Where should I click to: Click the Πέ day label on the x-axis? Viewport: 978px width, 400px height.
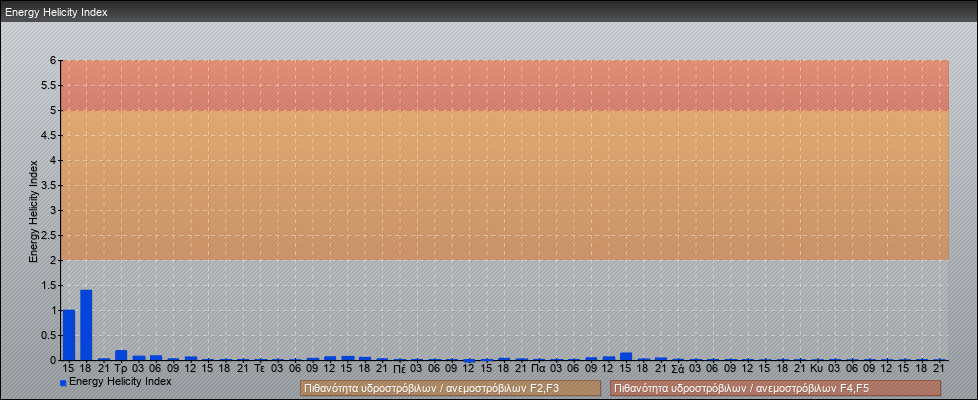point(400,369)
